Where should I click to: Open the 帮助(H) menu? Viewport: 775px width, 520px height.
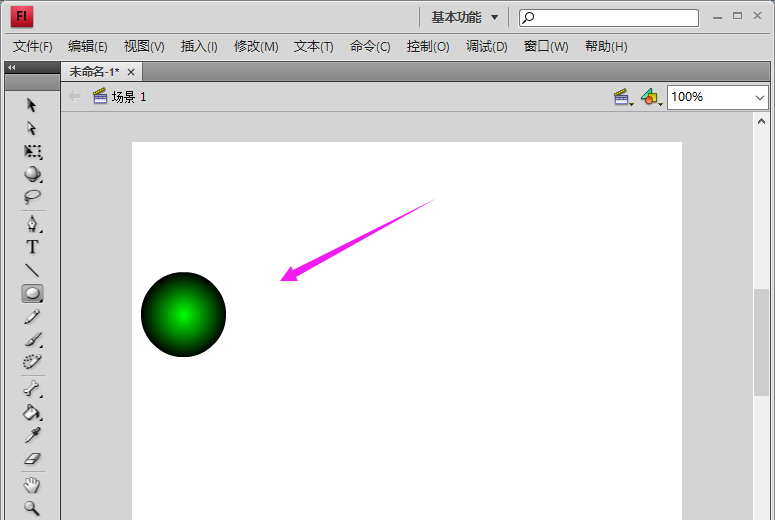[606, 46]
